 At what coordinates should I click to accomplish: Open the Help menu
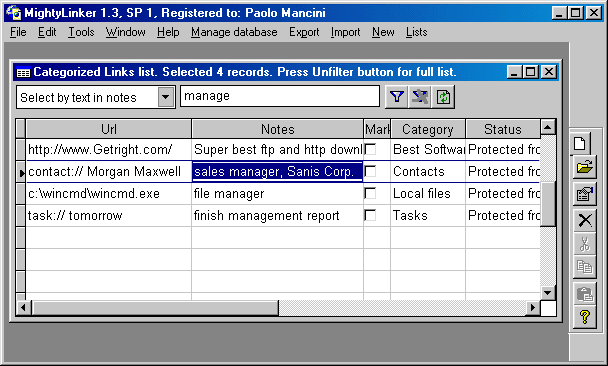168,32
